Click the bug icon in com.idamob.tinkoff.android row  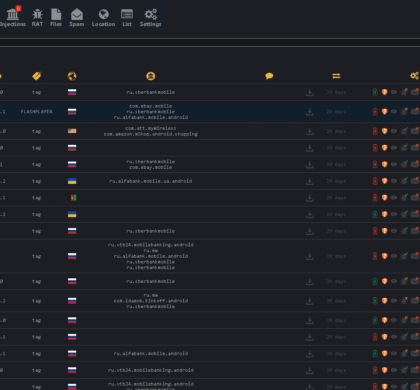pos(404,300)
